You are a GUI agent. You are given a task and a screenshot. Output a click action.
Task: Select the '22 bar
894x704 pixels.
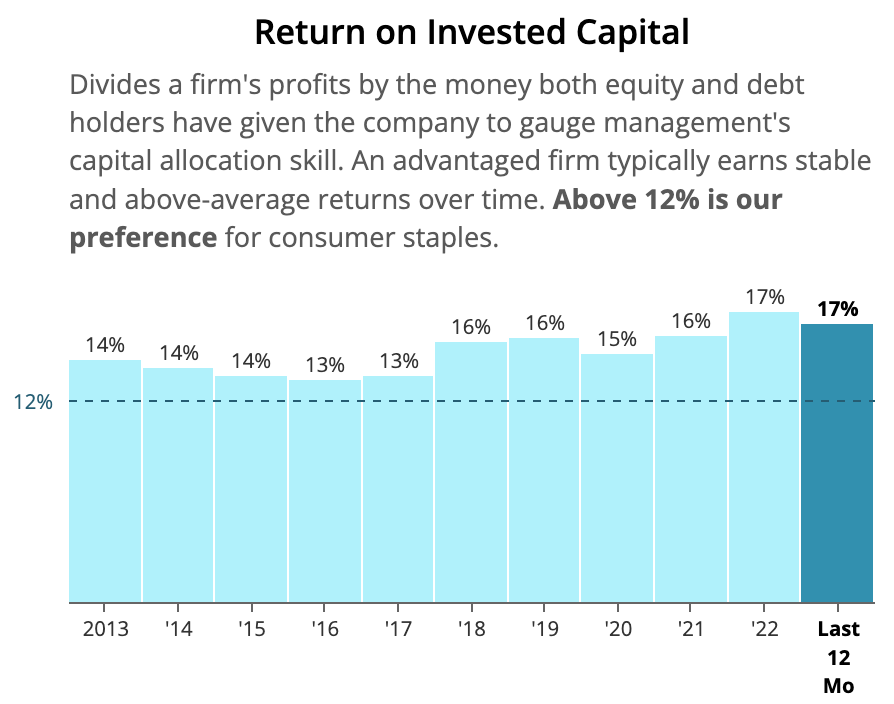764,457
